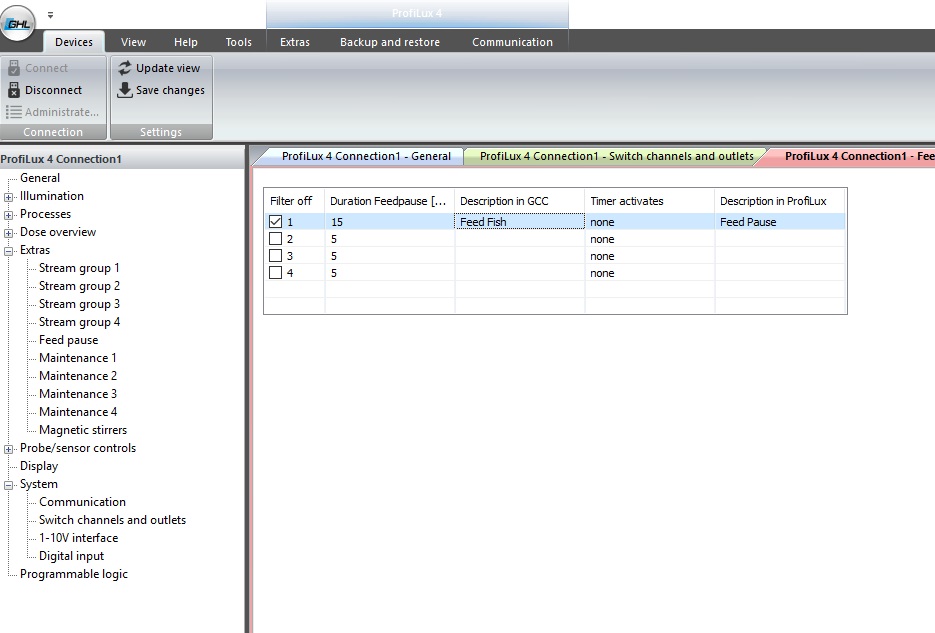Click Timer activates none in row 3

pyautogui.click(x=602, y=256)
